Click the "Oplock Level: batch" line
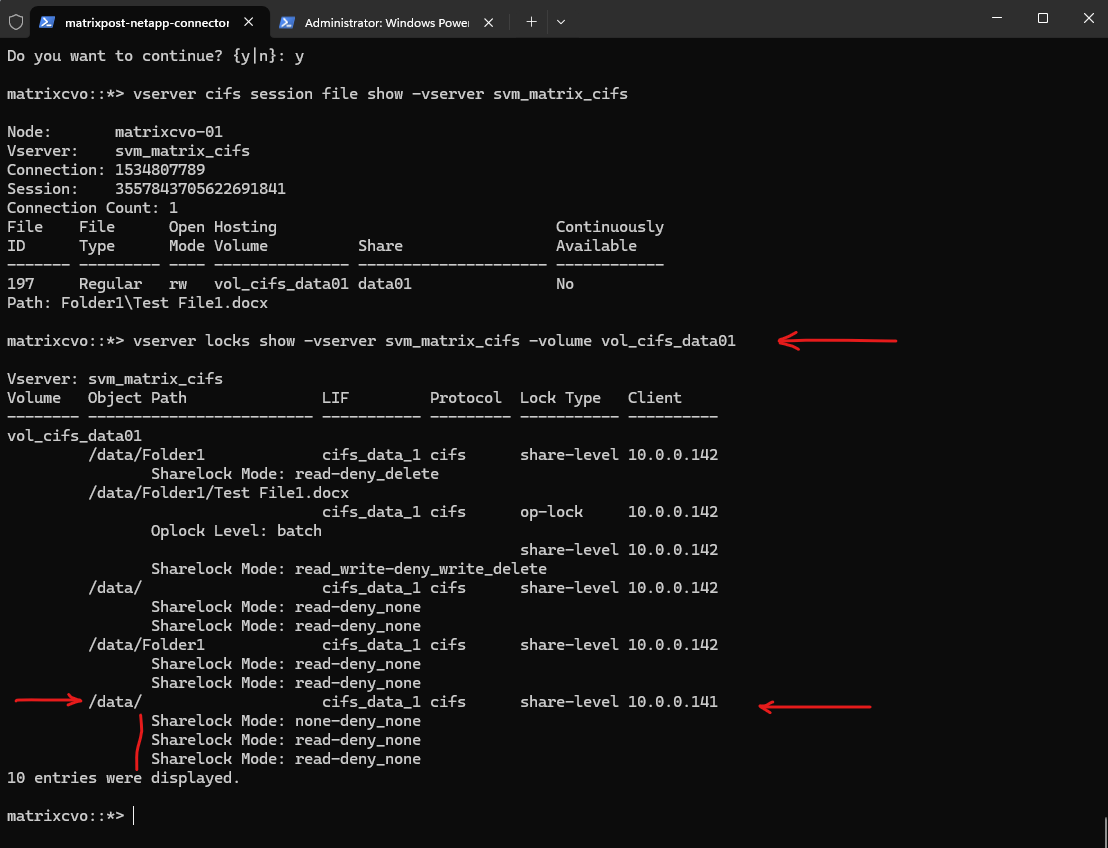The image size is (1108, 848). (236, 531)
